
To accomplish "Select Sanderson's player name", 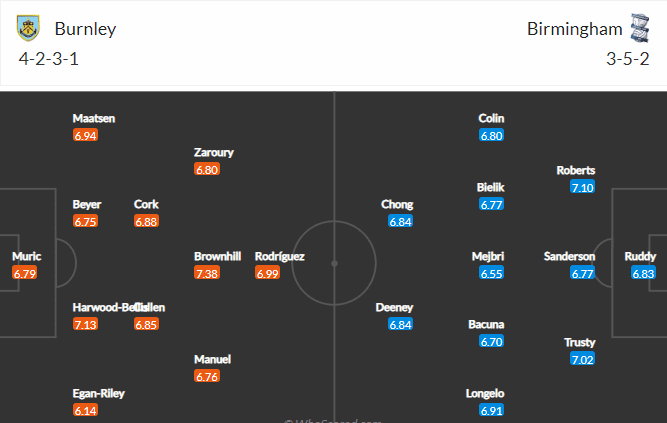I will [569, 256].
